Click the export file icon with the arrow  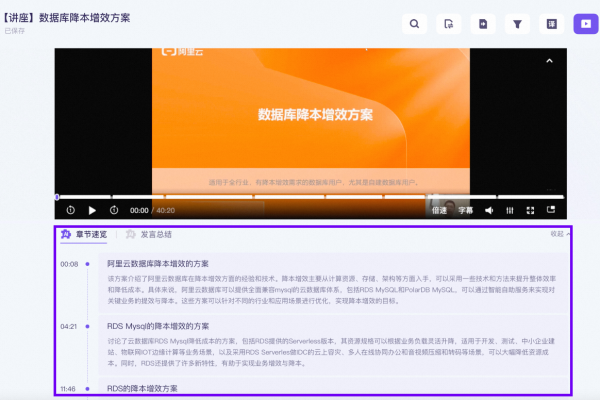point(483,24)
